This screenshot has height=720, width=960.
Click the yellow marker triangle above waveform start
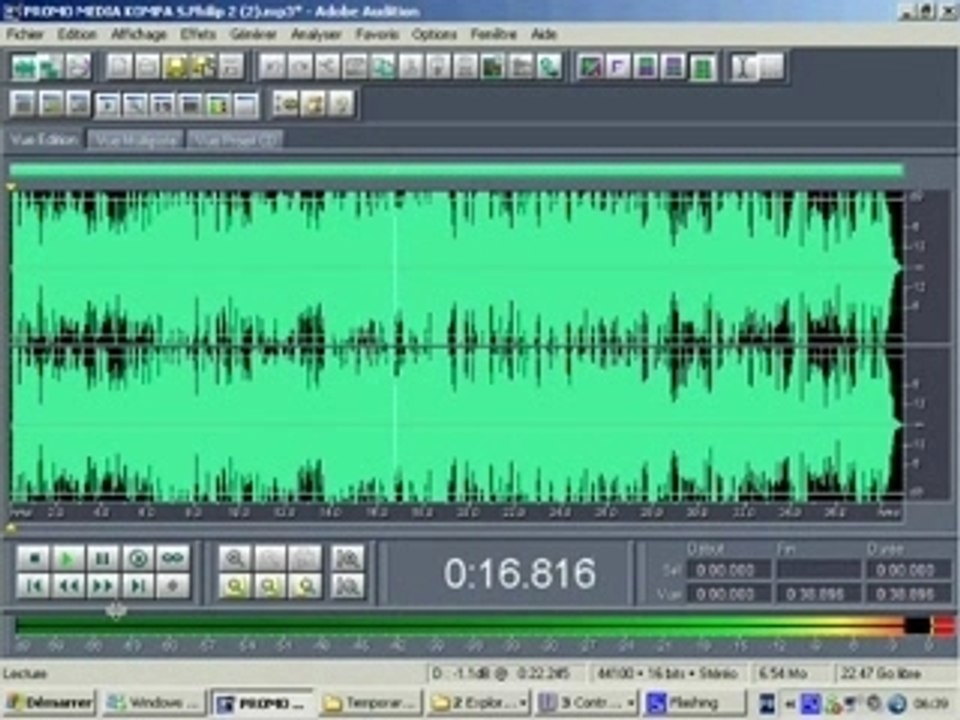pos(10,186)
